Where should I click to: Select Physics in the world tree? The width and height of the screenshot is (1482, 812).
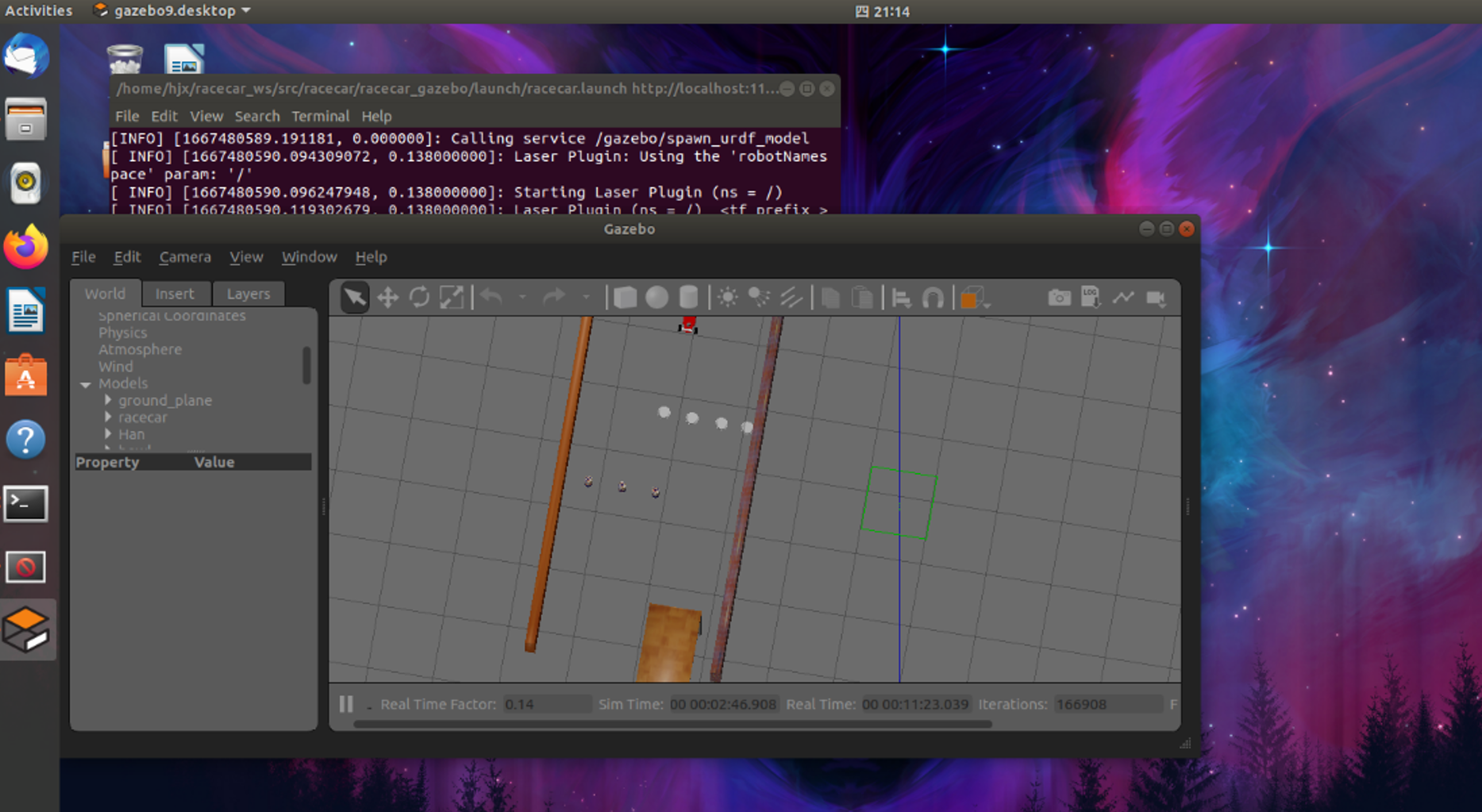(122, 333)
